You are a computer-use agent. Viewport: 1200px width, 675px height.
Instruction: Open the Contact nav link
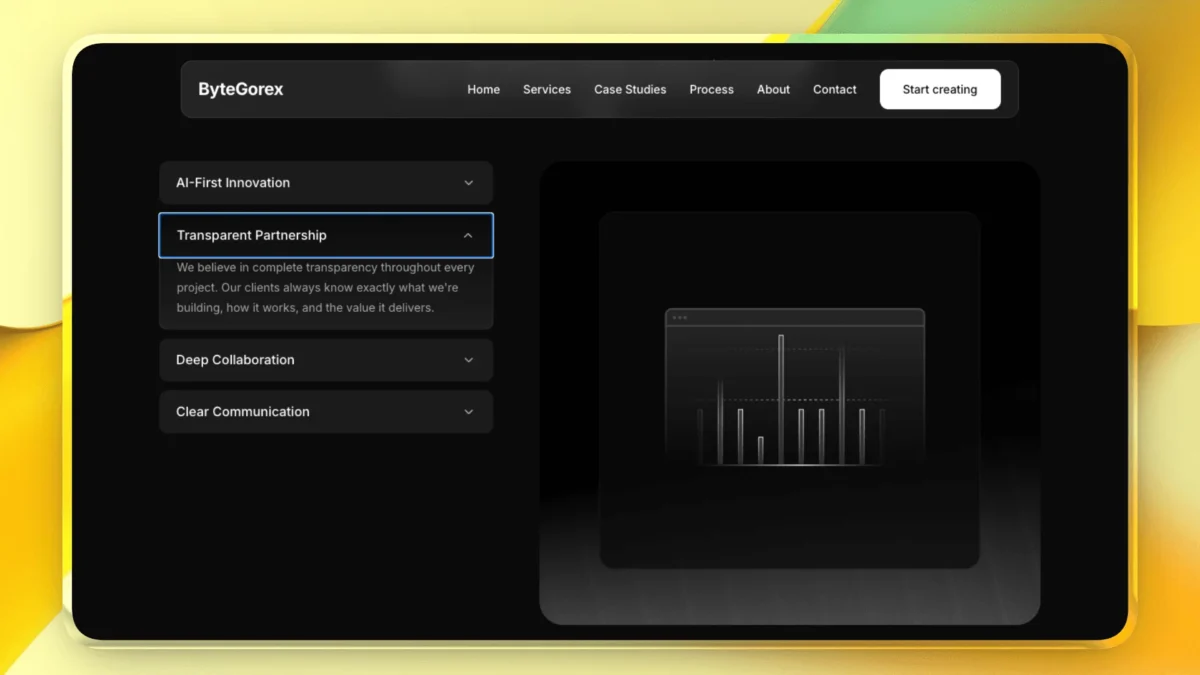pyautogui.click(x=834, y=89)
